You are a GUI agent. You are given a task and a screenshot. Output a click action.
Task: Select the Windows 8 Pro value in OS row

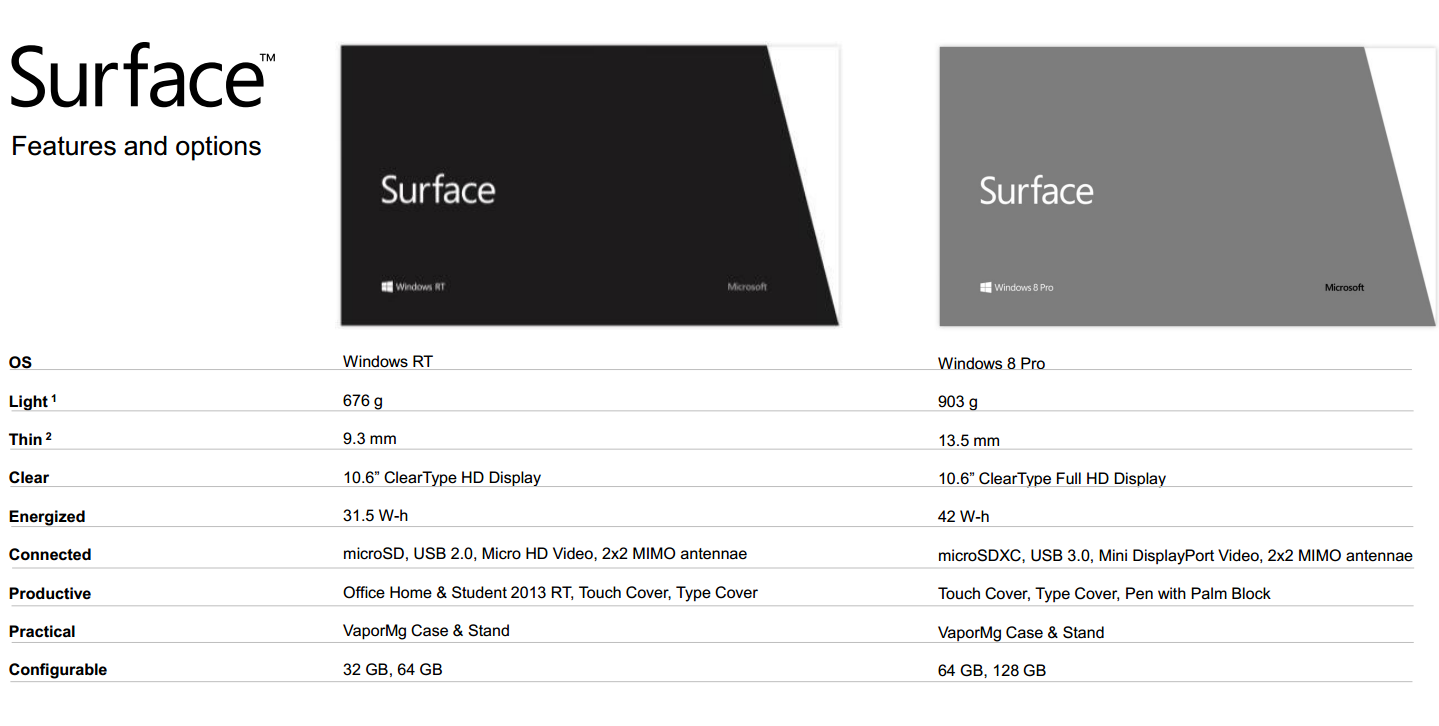point(991,363)
